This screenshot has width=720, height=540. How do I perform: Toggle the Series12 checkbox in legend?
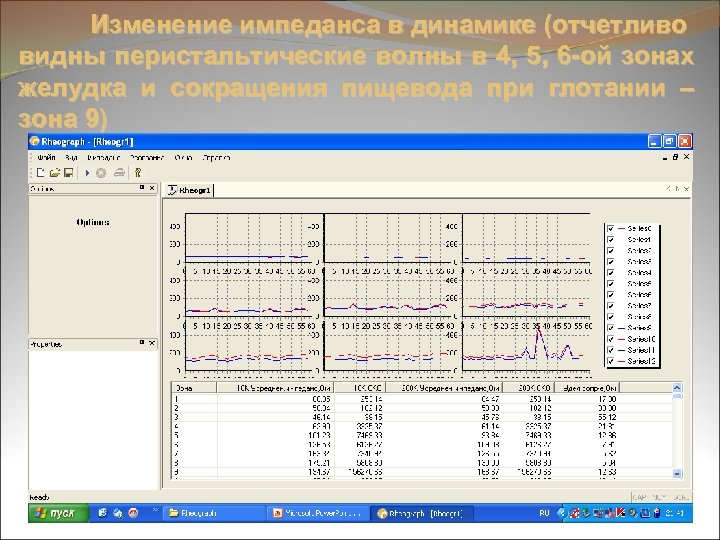pyautogui.click(x=611, y=361)
